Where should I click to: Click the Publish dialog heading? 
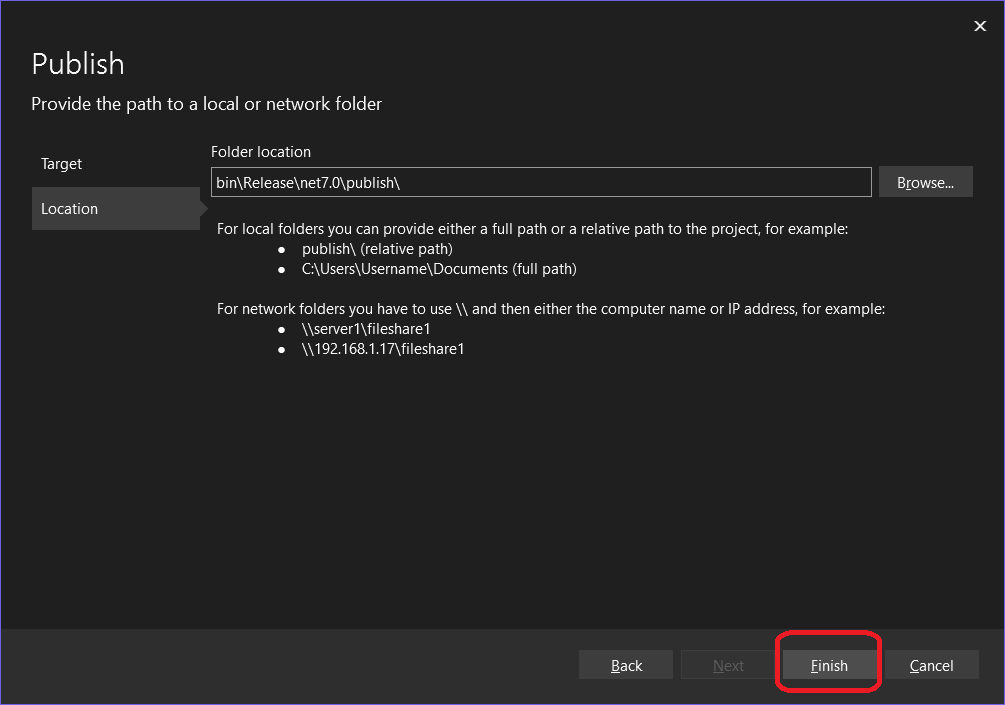coord(78,64)
